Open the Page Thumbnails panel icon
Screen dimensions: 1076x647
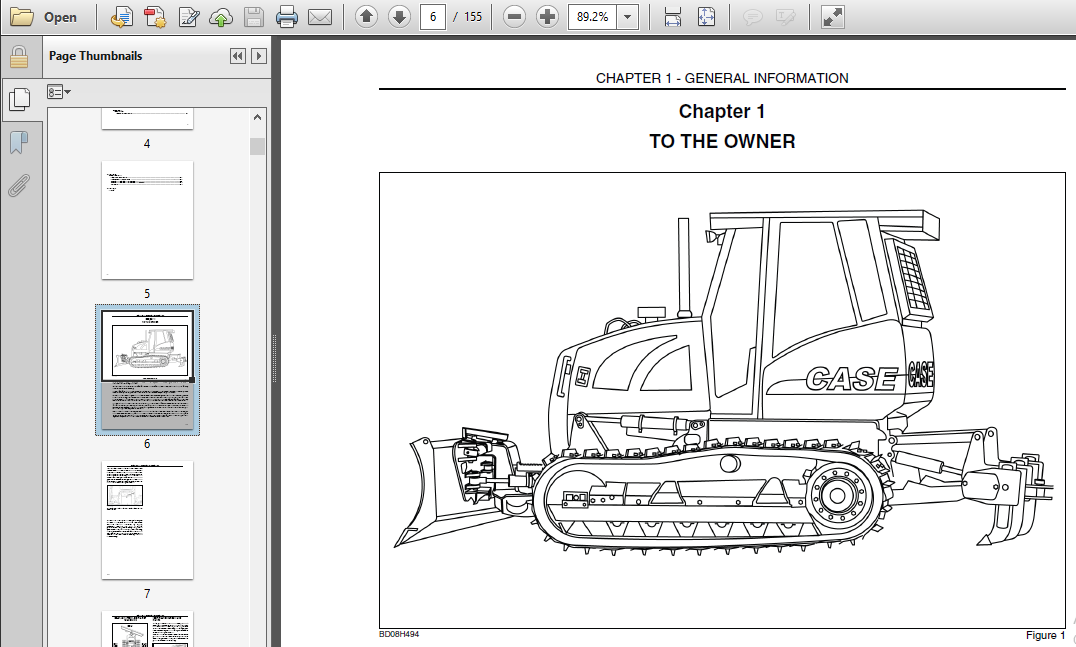[x=19, y=99]
